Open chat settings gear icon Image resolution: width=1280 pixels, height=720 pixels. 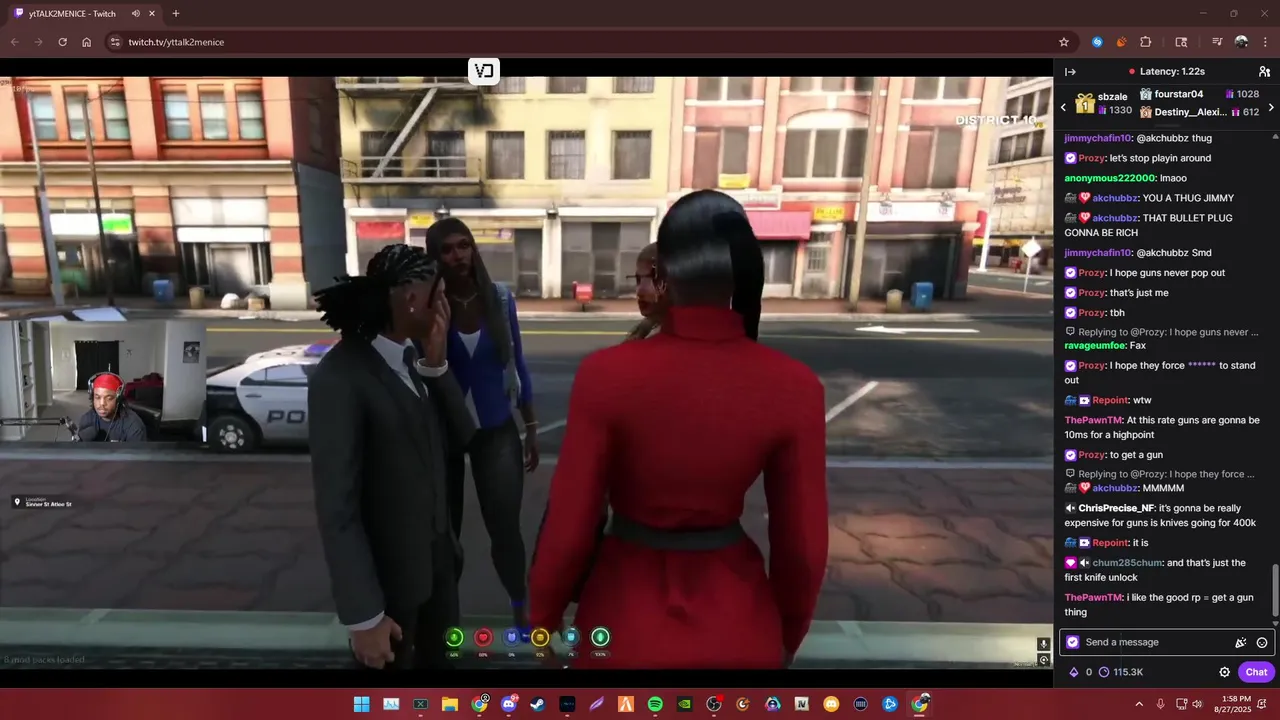[x=1224, y=672]
